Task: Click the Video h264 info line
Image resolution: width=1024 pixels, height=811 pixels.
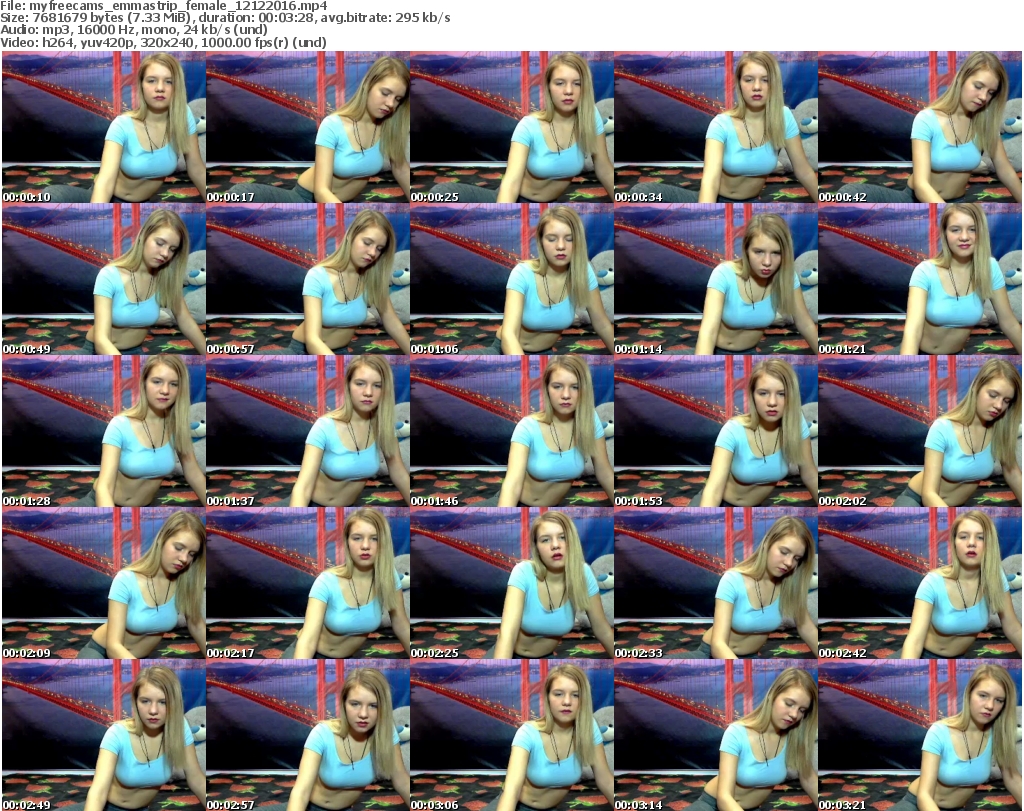Action: pyautogui.click(x=163, y=42)
